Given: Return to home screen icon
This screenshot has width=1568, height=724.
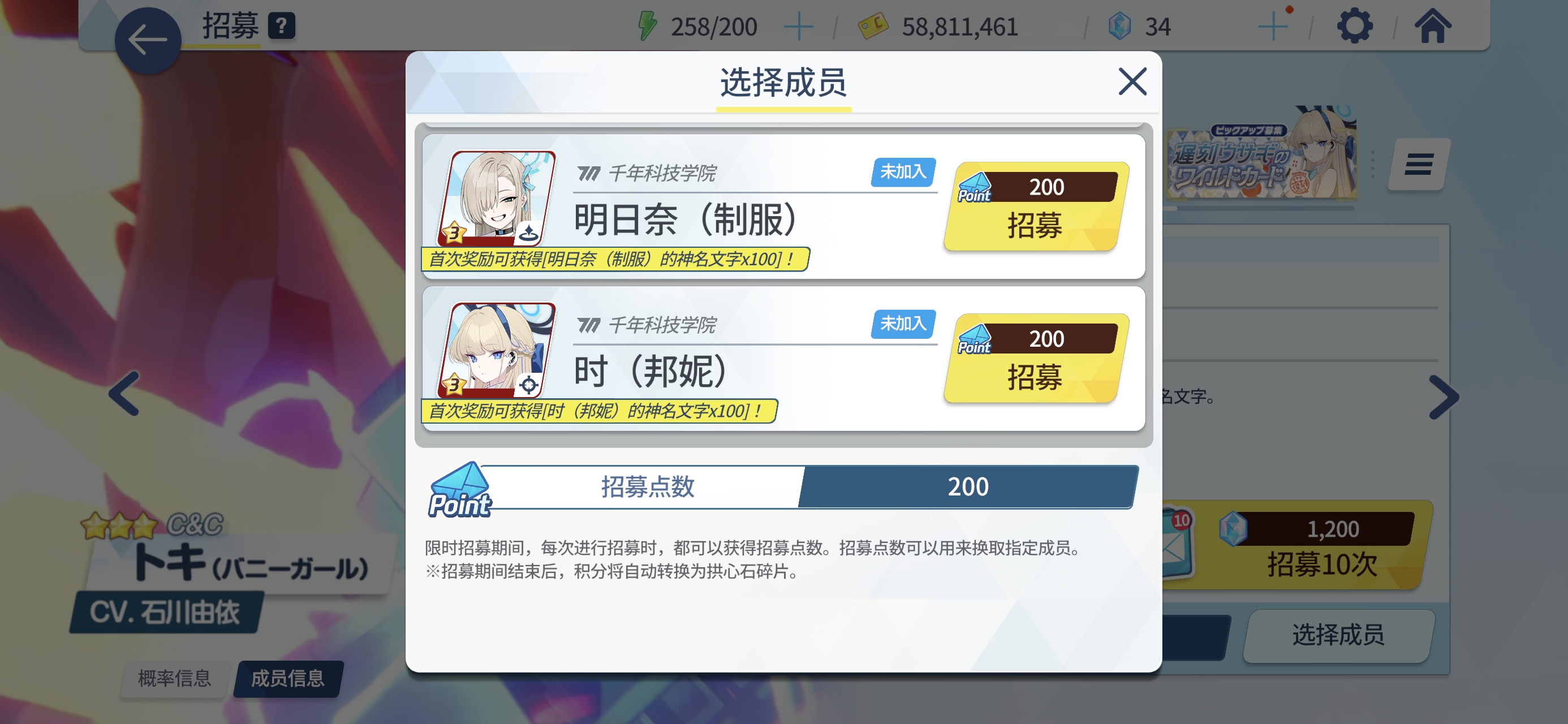Looking at the screenshot, I should [1432, 26].
